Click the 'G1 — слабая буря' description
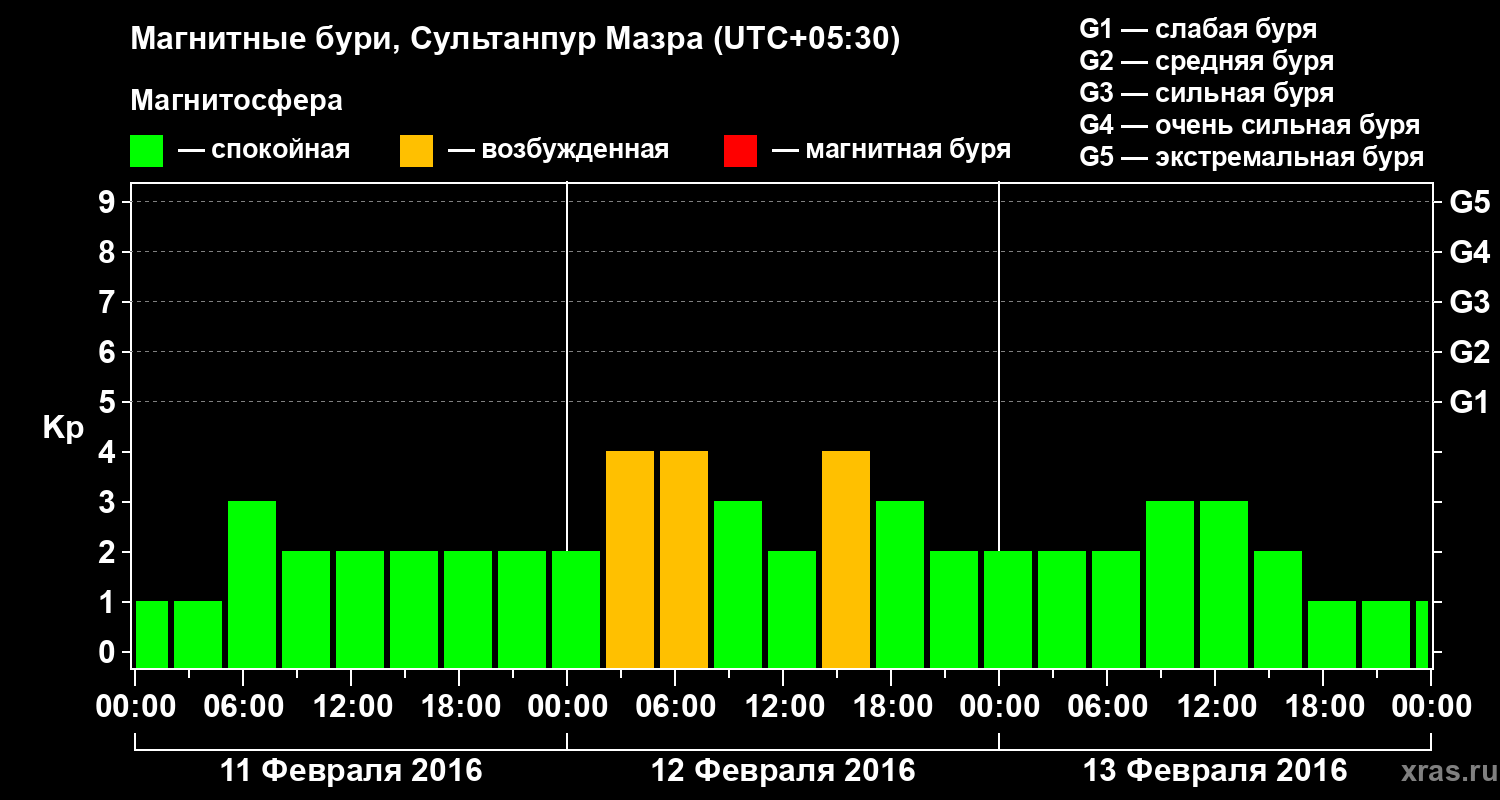1500x800 pixels. 1198,29
